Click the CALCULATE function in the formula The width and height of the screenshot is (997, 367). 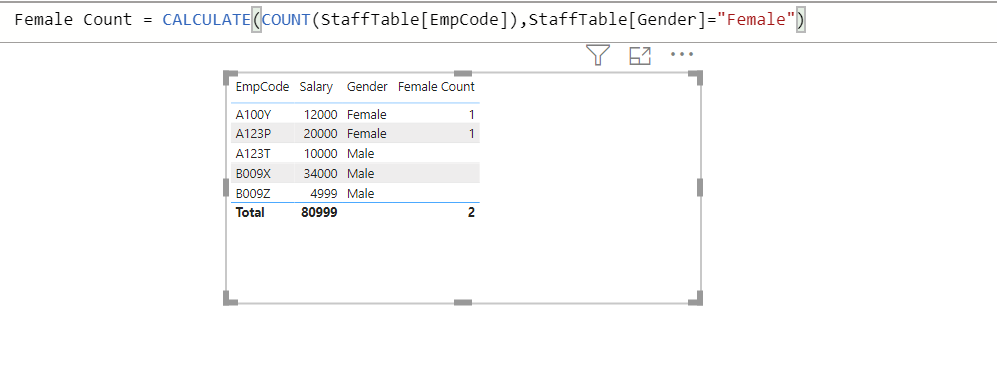(207, 20)
